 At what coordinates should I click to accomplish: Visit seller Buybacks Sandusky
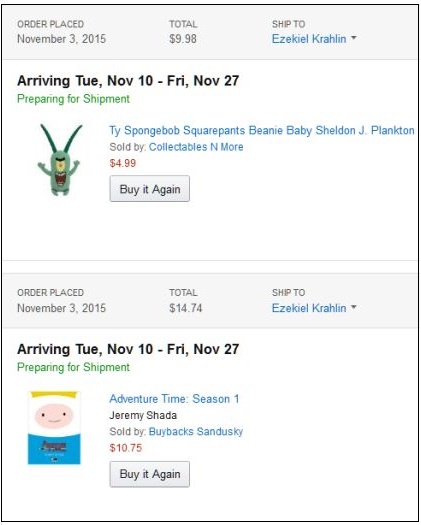click(x=196, y=431)
